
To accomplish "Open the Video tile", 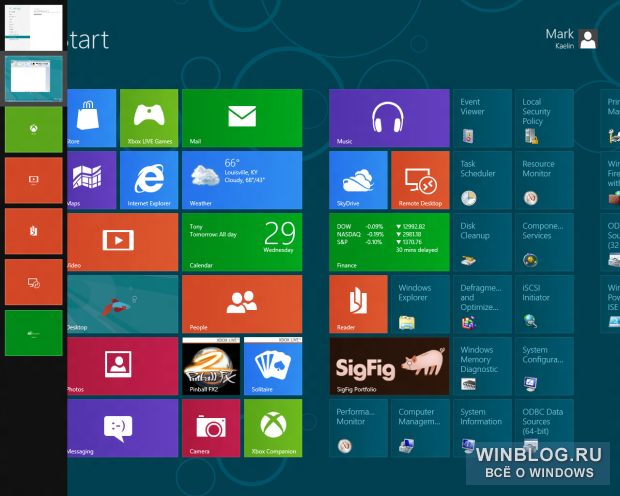I will coord(123,242).
